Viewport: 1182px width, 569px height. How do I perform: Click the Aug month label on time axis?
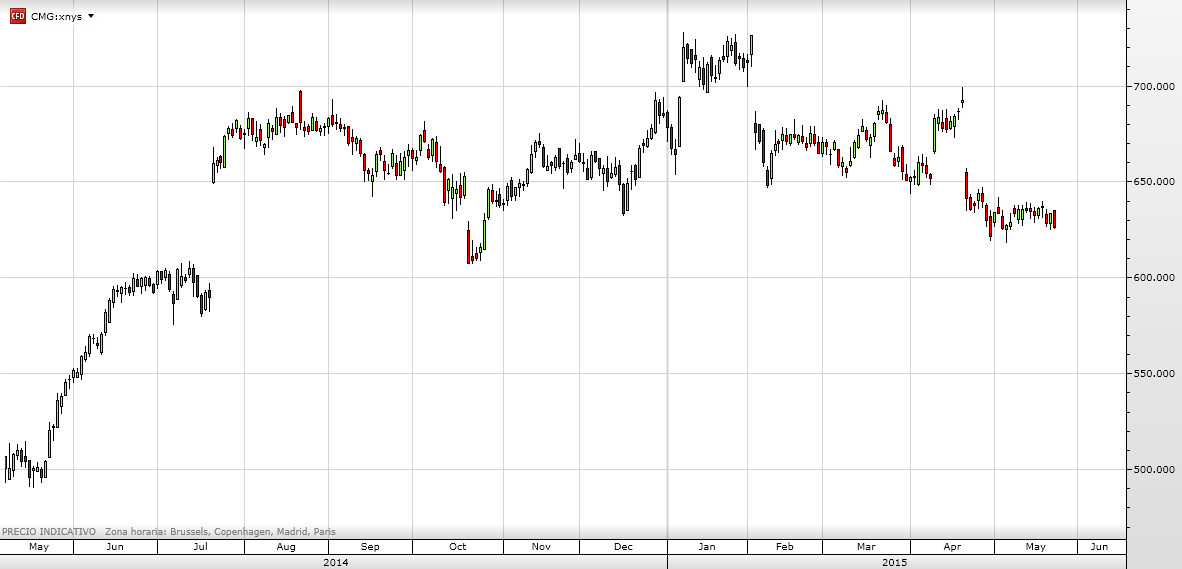pyautogui.click(x=286, y=546)
